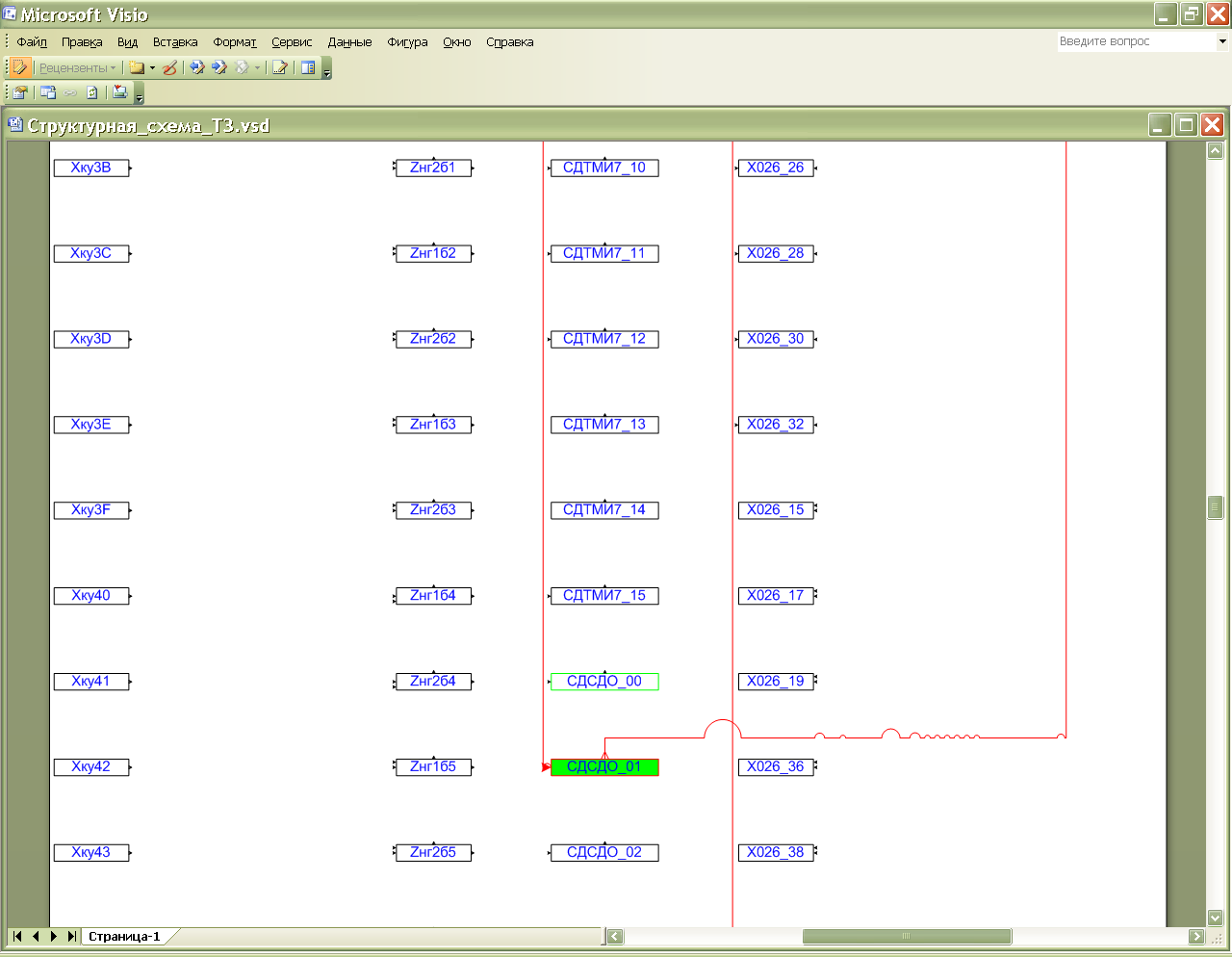Image resolution: width=1232 pixels, height=957 pixels.
Task: Jump to first page tab arrow
Action: [17, 936]
